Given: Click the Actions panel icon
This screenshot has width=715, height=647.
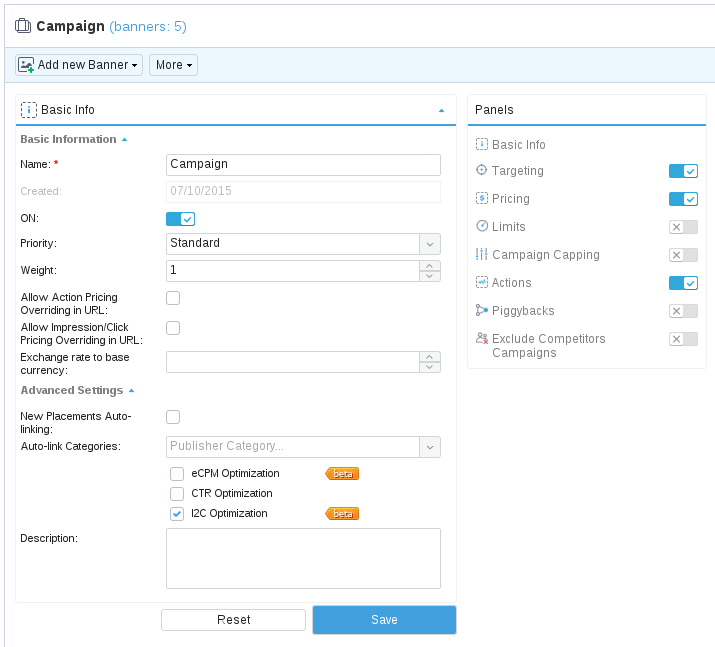Looking at the screenshot, I should tap(482, 283).
